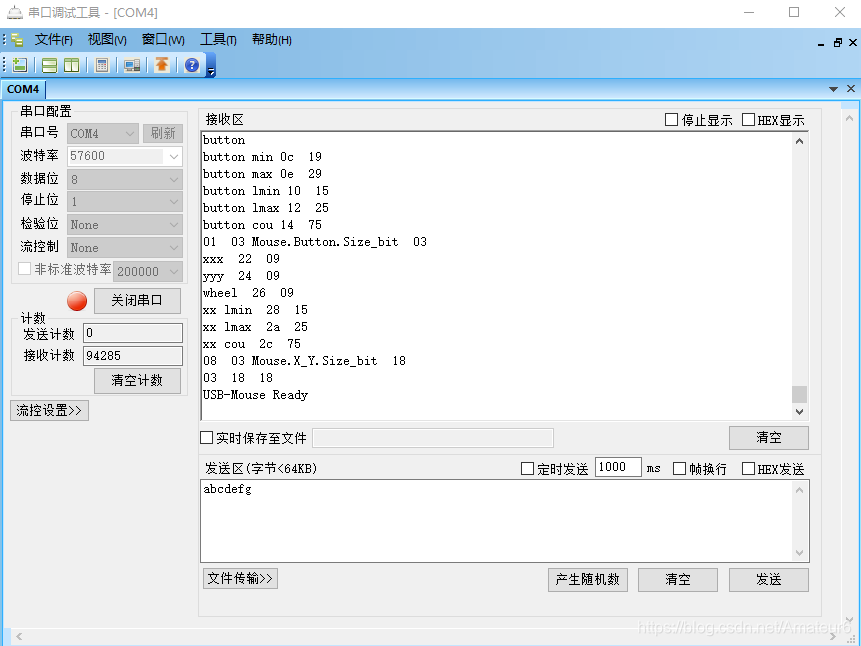Click the 接收计数 94285 field

pos(133,355)
